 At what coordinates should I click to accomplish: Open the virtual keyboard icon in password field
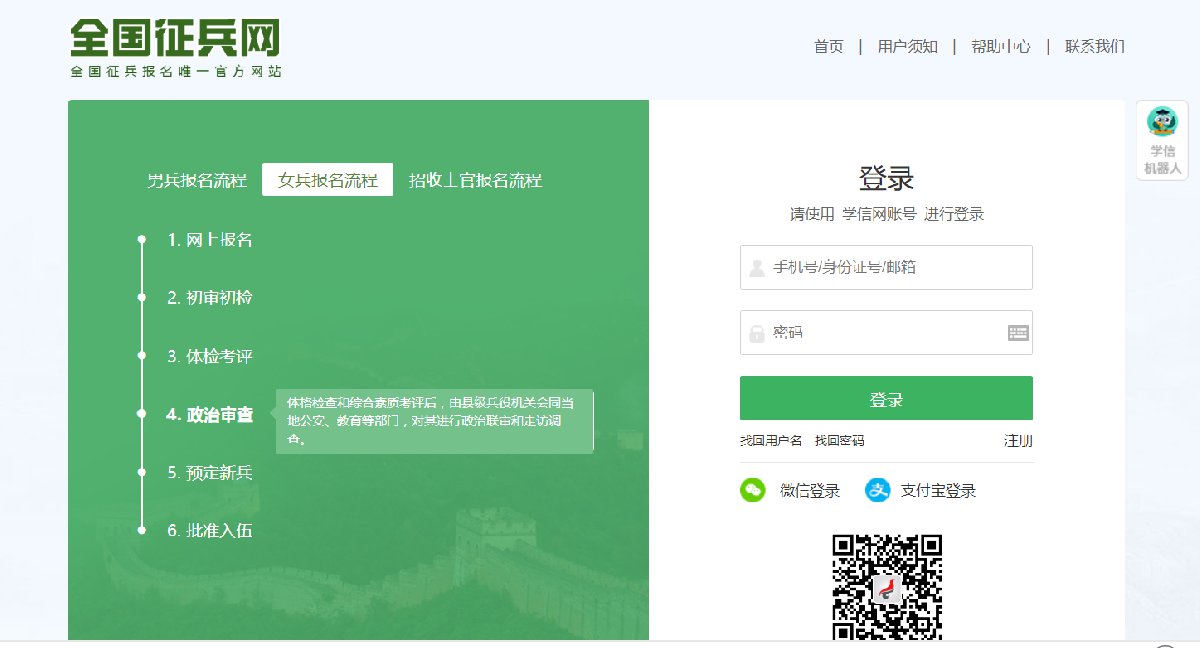(1018, 333)
